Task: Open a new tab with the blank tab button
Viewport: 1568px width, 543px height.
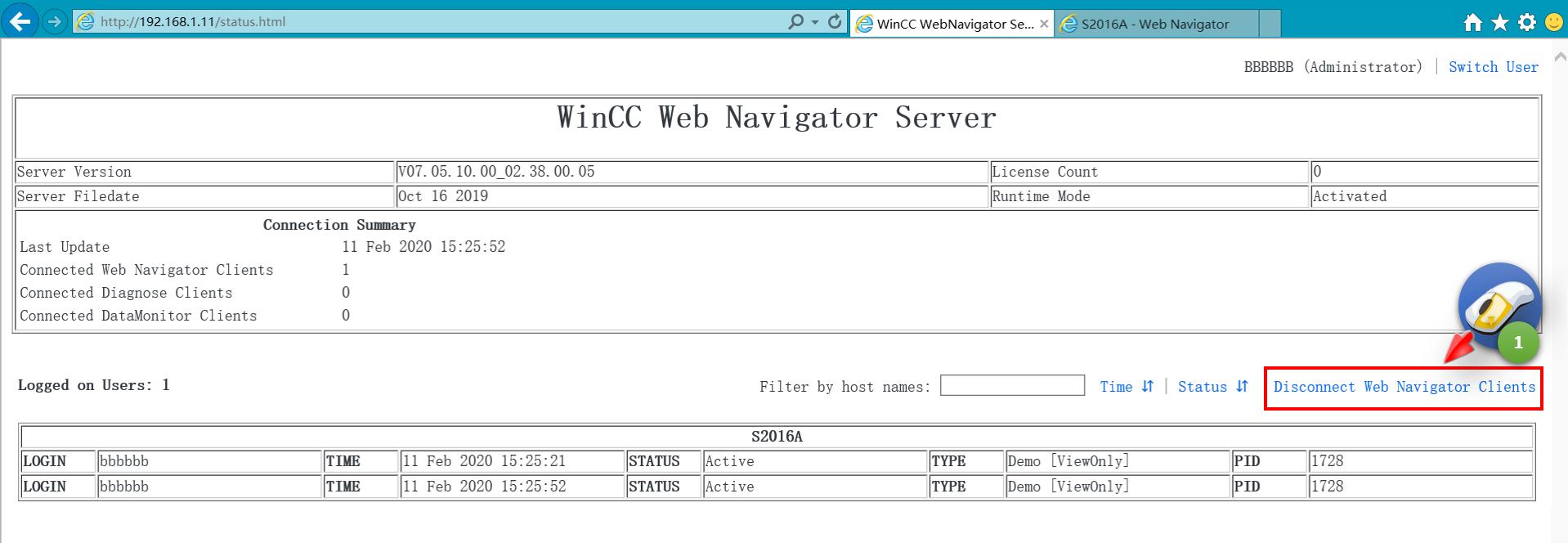Action: (x=1270, y=24)
